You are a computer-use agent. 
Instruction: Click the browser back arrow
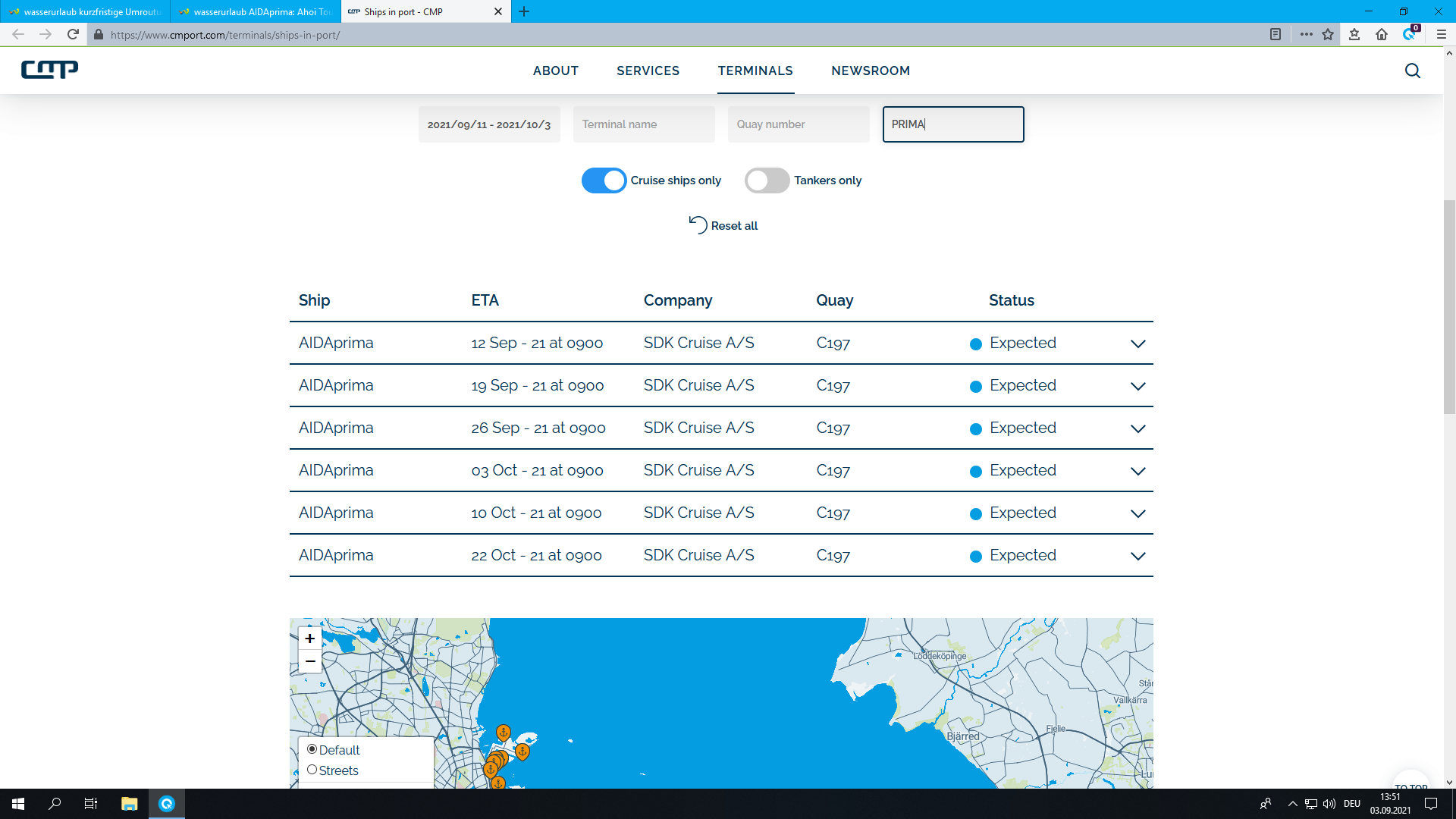pos(18,34)
